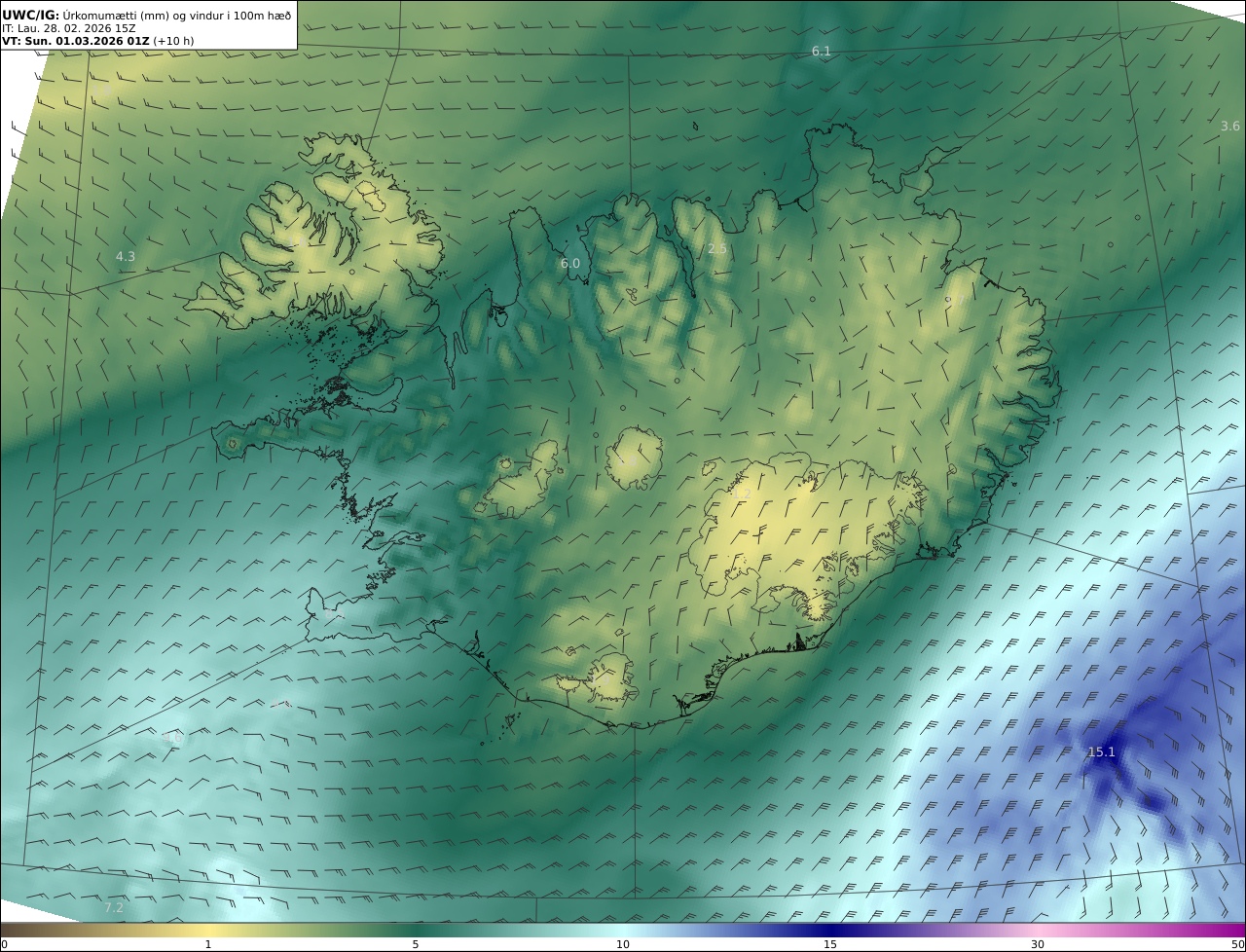The width and height of the screenshot is (1246, 952).
Task: Click the colorbar tick label 10
Action: coord(623,944)
